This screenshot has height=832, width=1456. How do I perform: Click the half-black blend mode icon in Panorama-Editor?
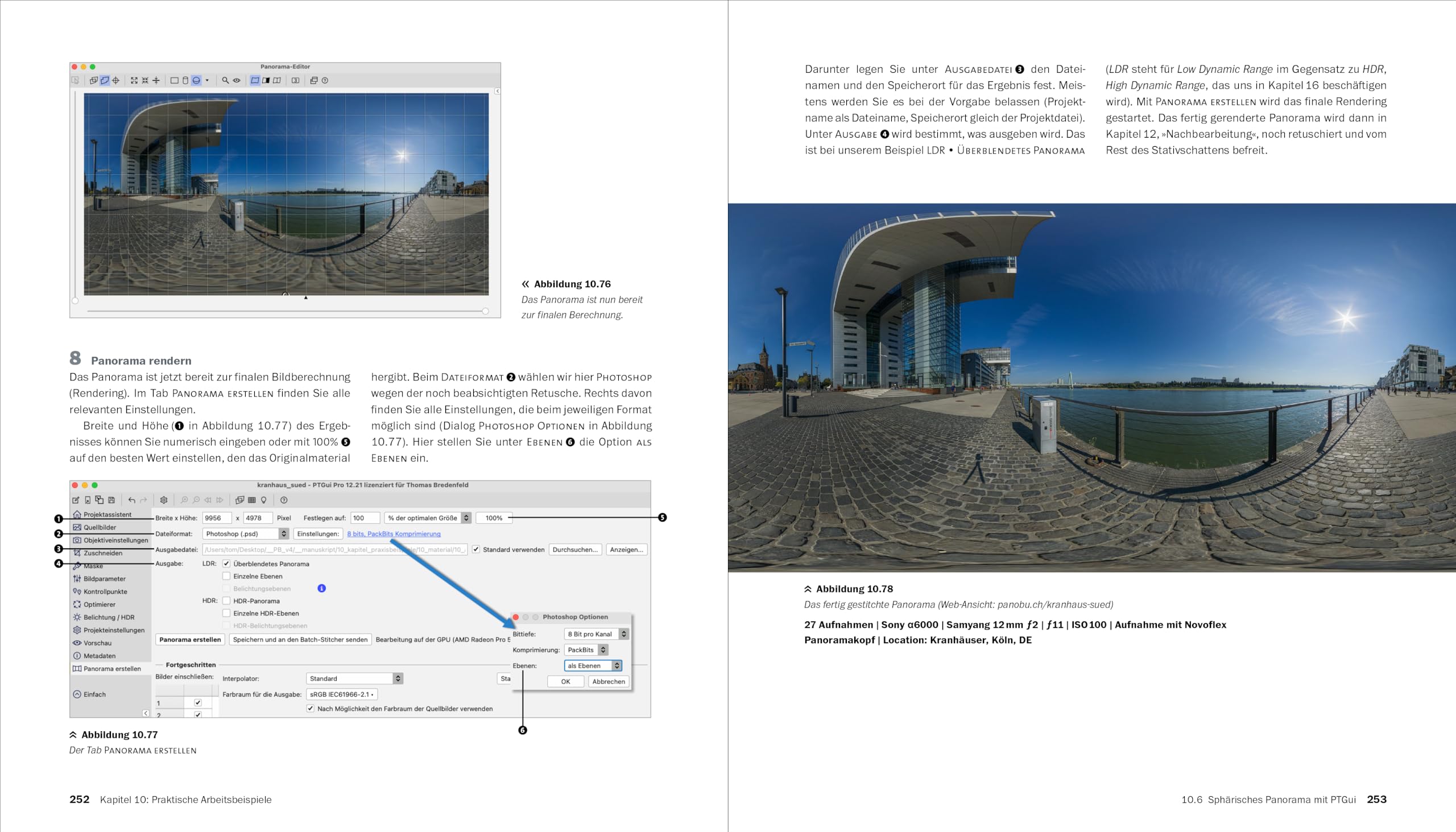pos(266,81)
